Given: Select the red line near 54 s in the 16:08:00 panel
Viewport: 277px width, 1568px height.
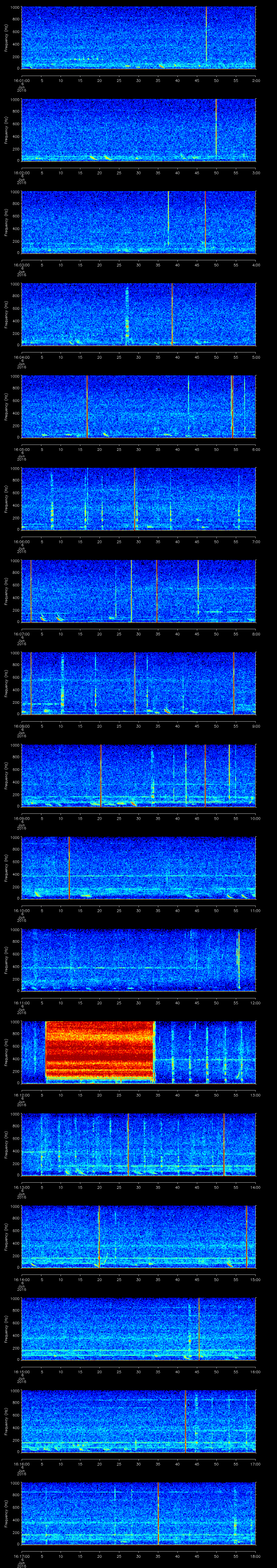Looking at the screenshot, I should (x=234, y=682).
